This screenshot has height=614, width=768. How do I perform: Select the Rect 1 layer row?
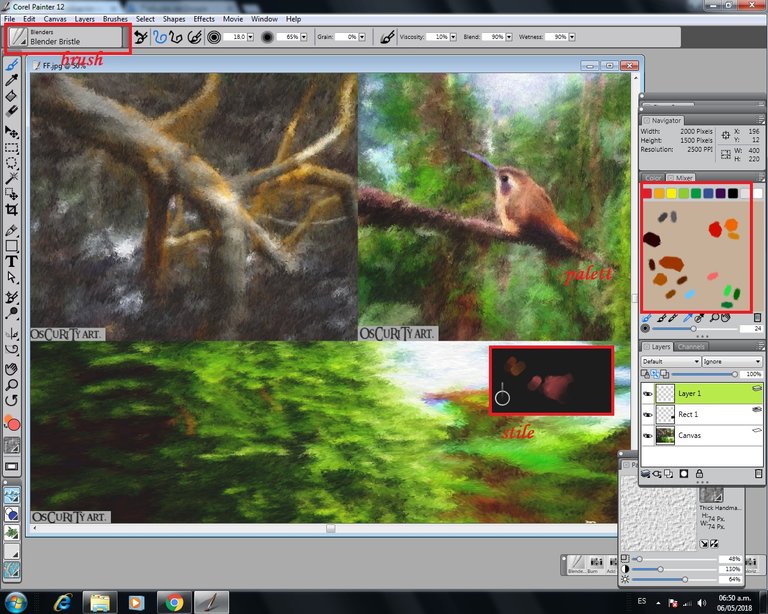pyautogui.click(x=702, y=415)
